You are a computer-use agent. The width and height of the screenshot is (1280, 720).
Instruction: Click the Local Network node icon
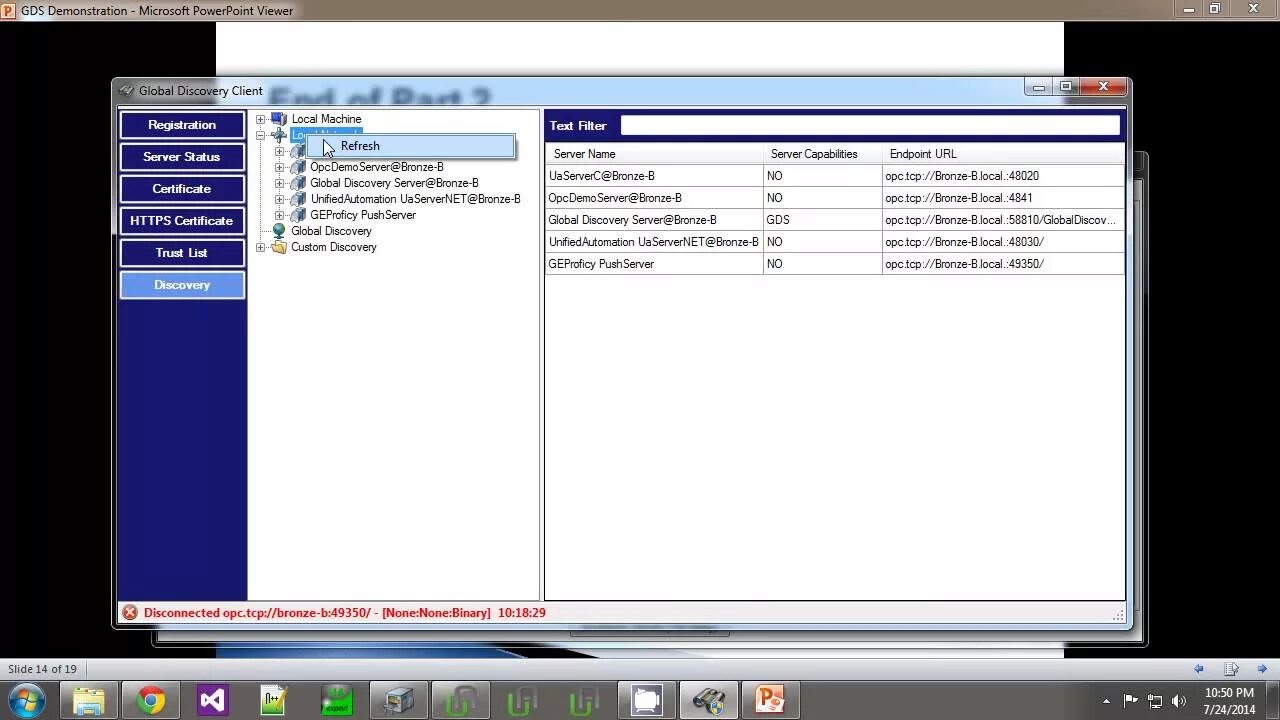pyautogui.click(x=279, y=135)
